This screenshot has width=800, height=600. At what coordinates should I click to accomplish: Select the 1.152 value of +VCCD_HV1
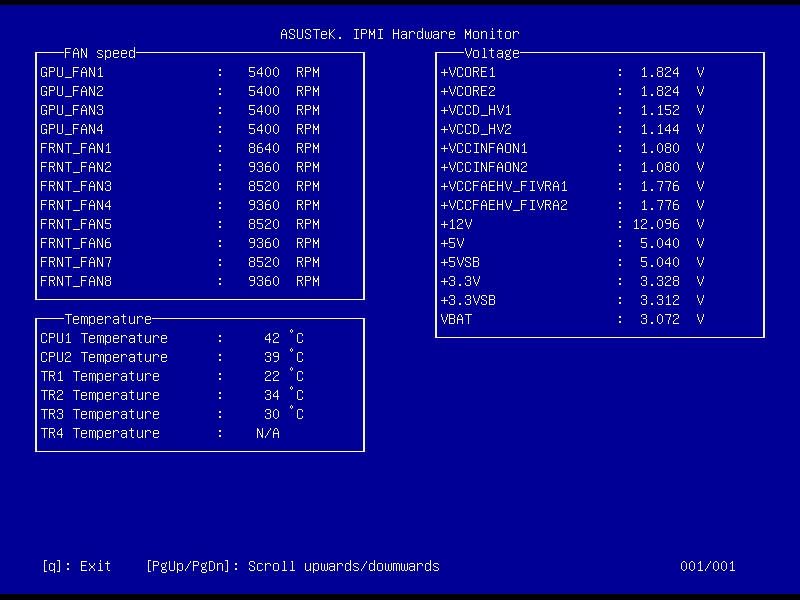(x=660, y=110)
